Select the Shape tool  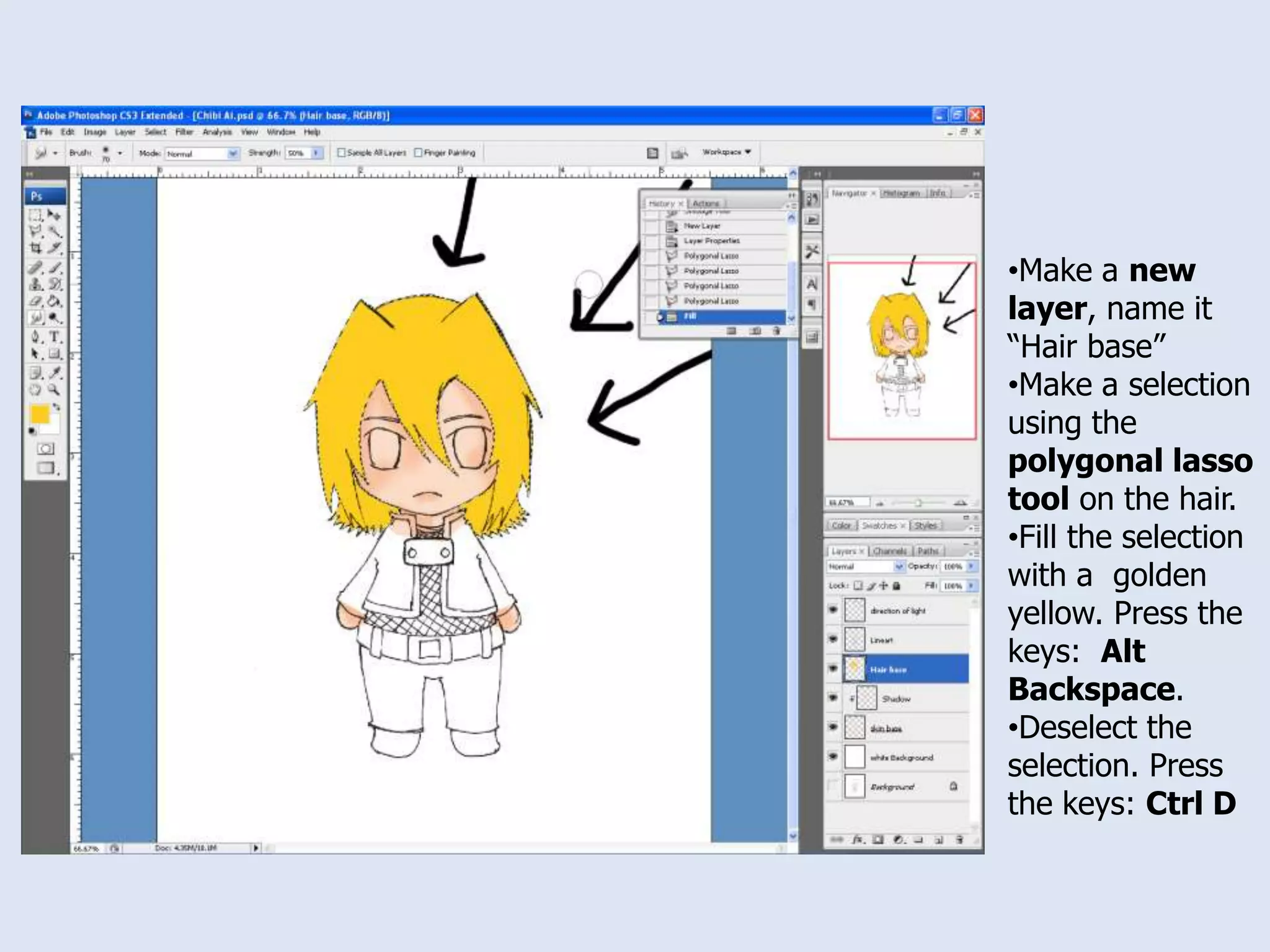coord(55,353)
